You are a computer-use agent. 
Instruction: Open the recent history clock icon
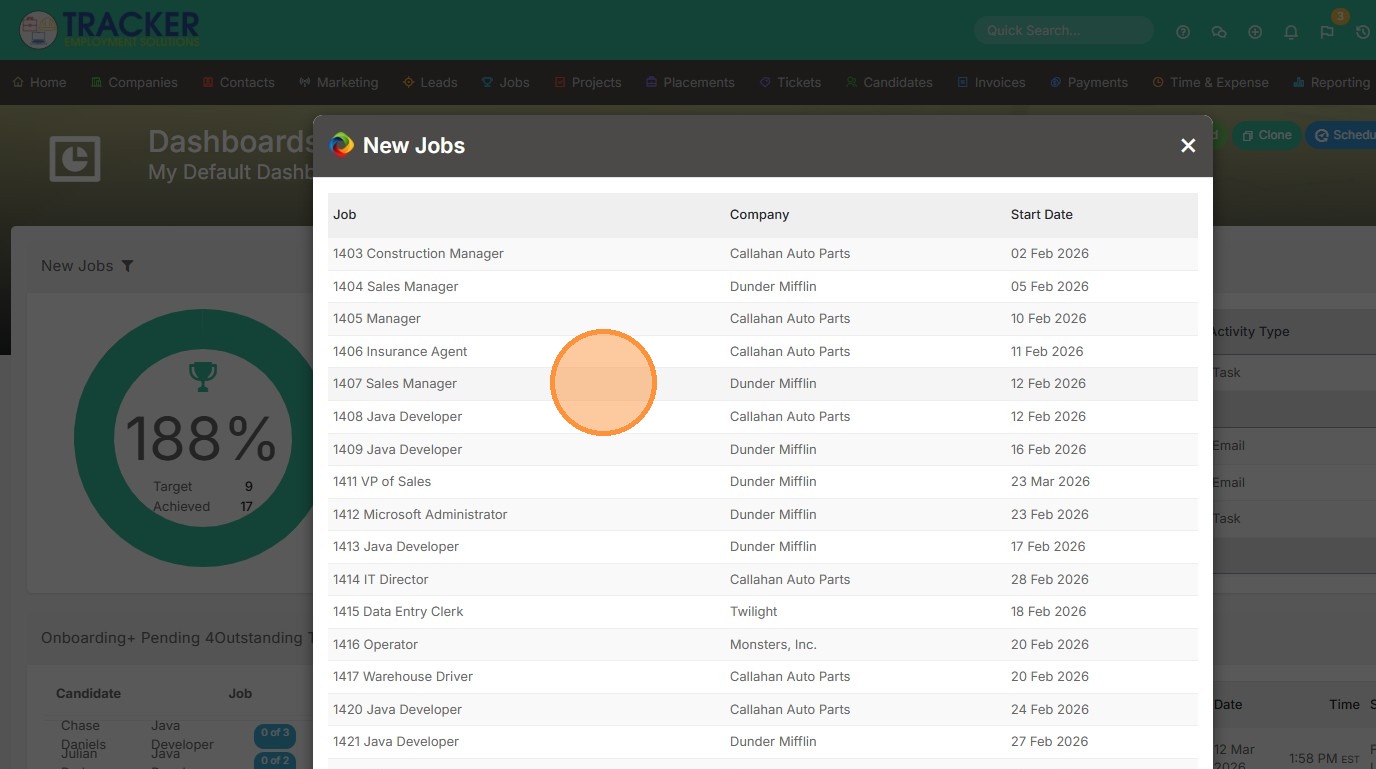point(1363,32)
